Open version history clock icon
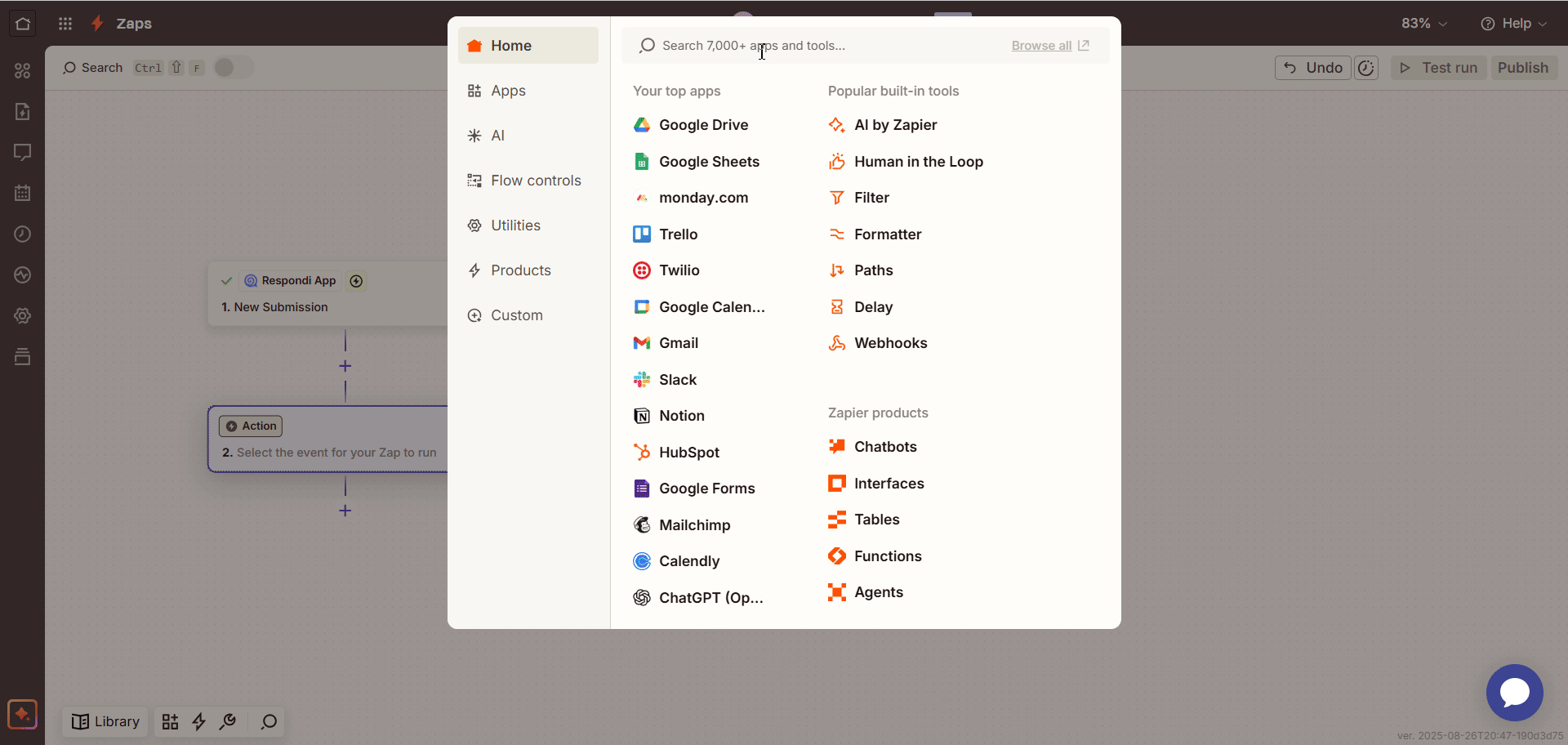The image size is (1568, 745). (1366, 68)
